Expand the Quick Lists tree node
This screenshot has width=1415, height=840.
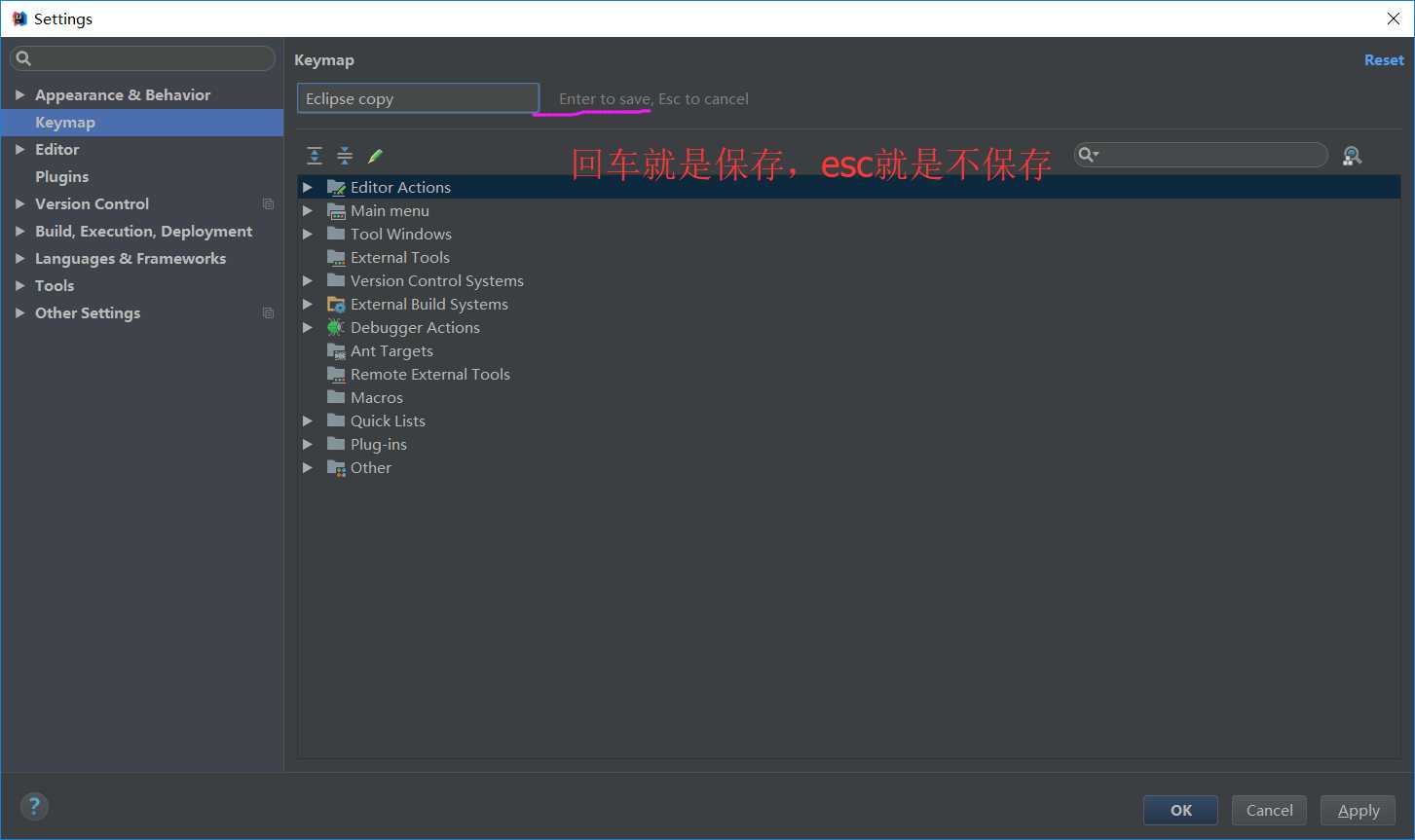[308, 420]
